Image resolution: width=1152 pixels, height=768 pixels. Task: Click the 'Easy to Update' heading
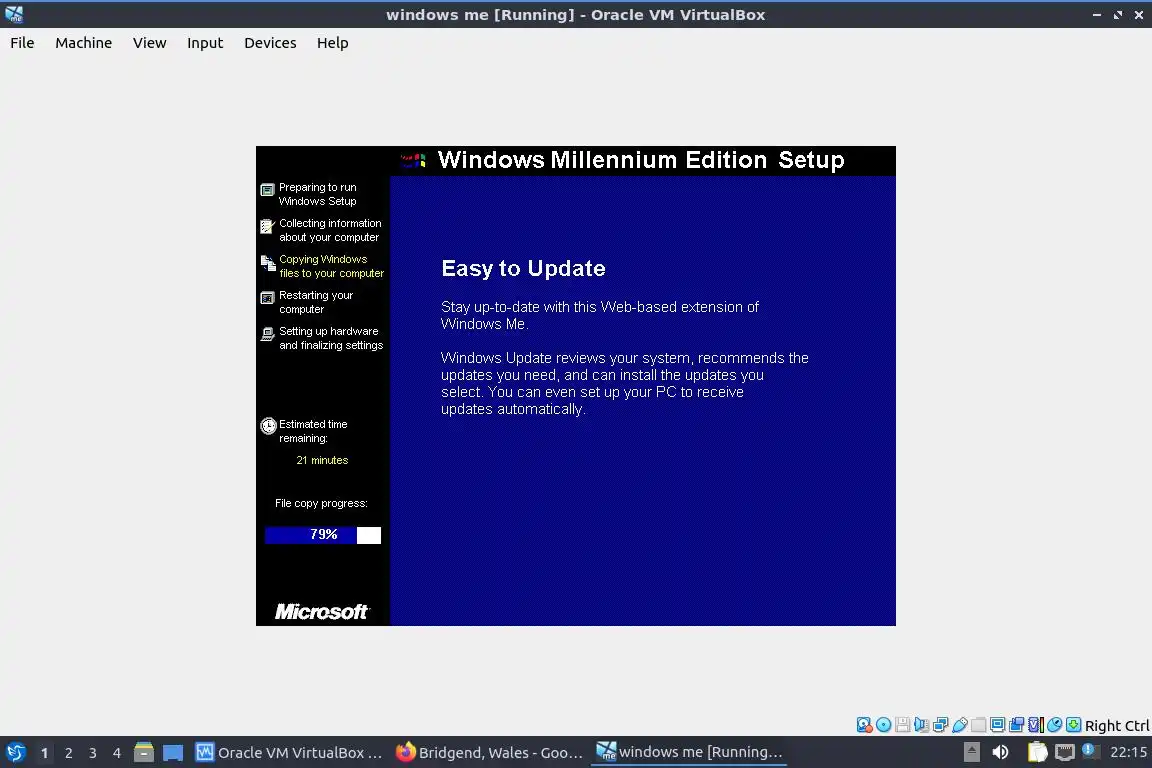pos(523,268)
